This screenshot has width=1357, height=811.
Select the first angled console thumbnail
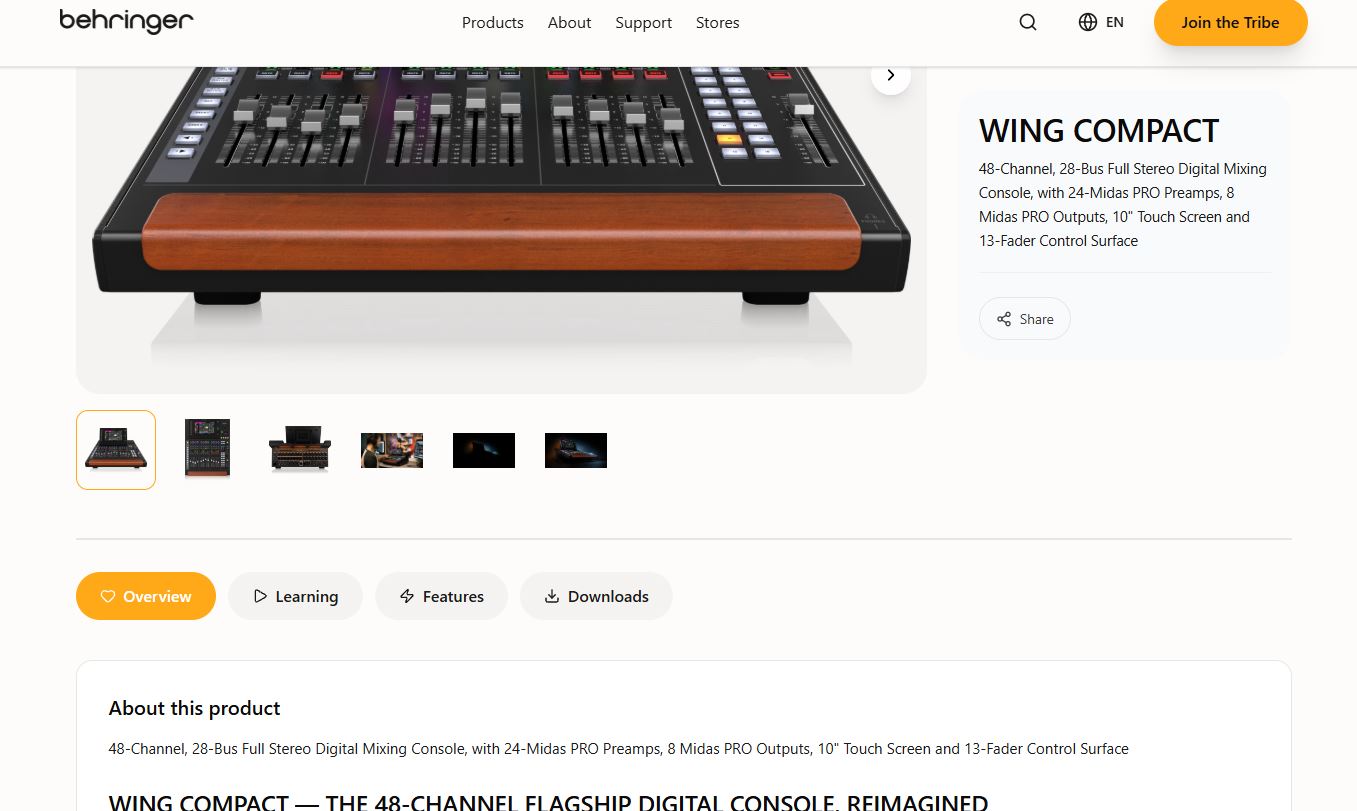click(116, 450)
